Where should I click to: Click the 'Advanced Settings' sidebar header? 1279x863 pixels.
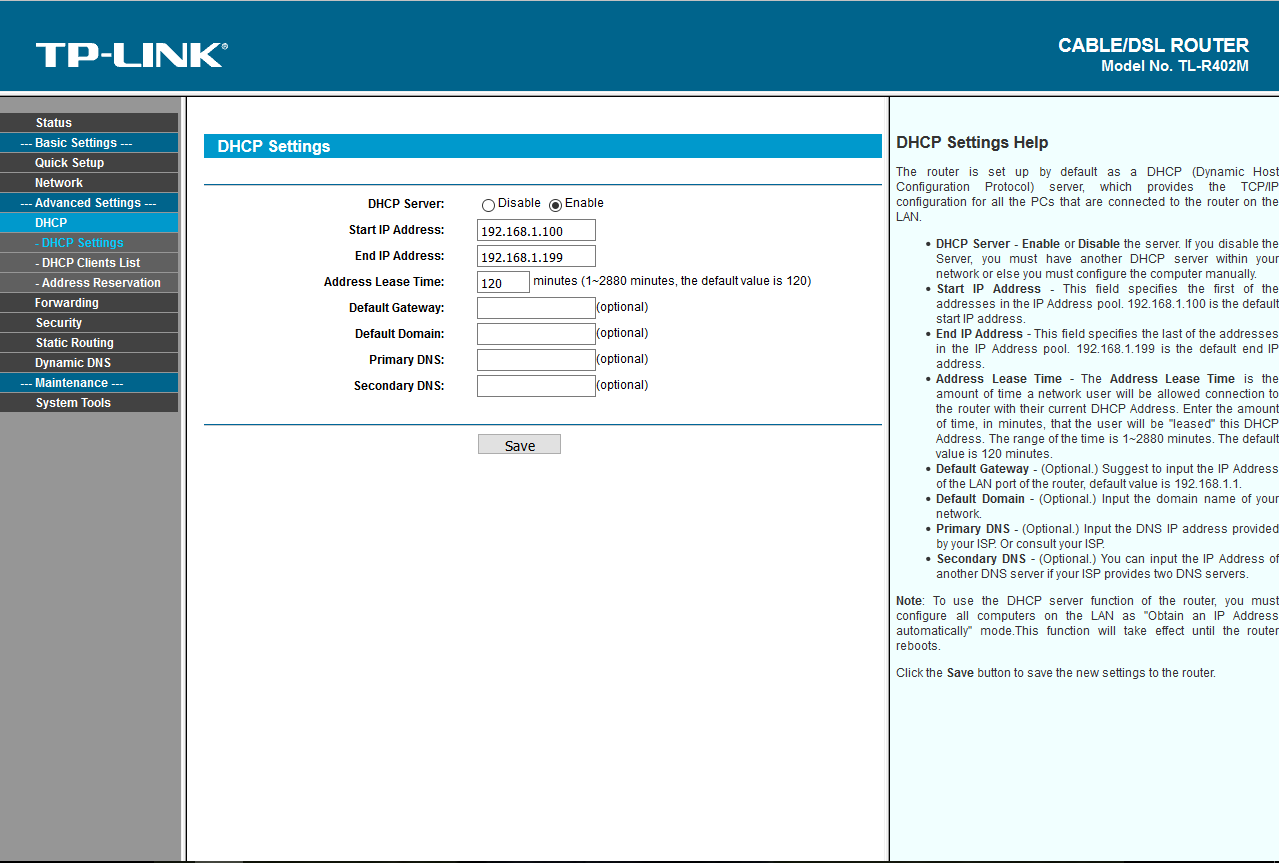[x=89, y=203]
